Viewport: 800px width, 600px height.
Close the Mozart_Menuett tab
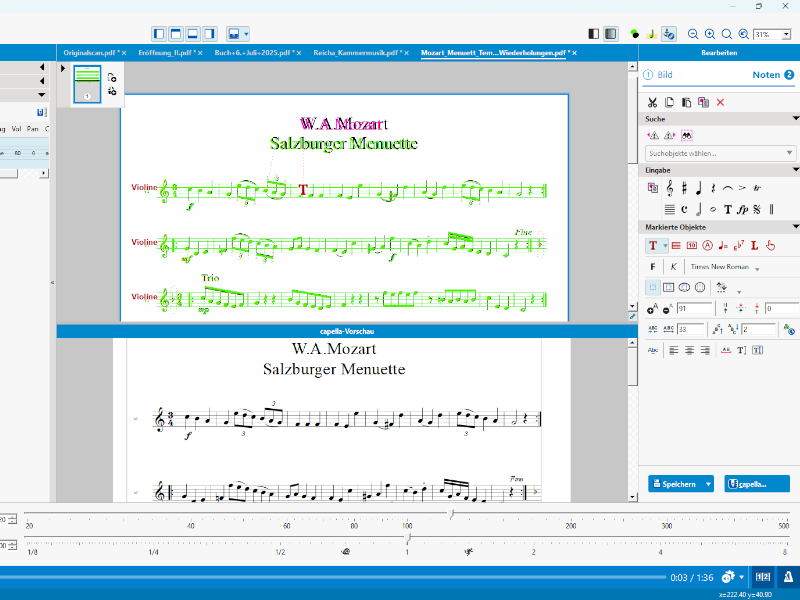click(574, 53)
